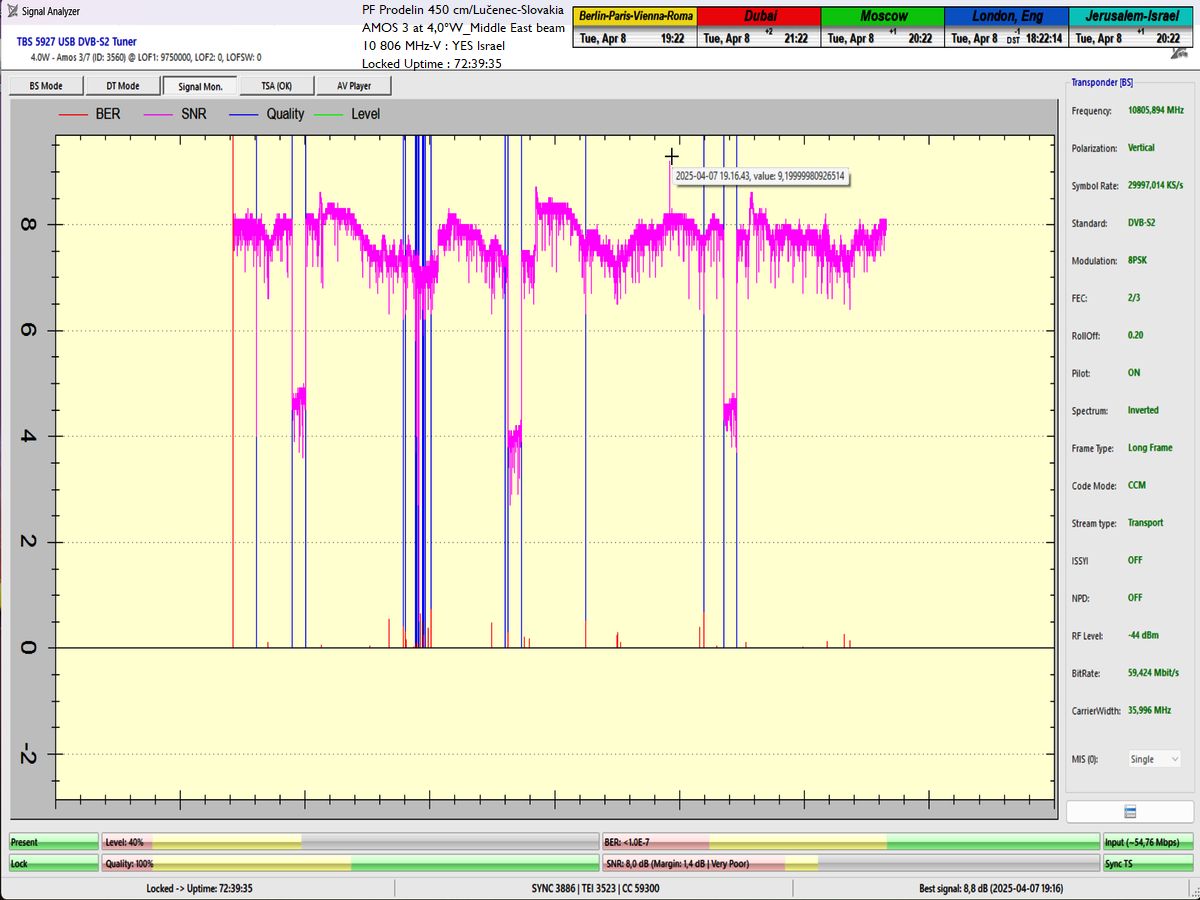Click the Quality 100% bar
Image resolution: width=1200 pixels, height=900 pixels.
pos(350,864)
